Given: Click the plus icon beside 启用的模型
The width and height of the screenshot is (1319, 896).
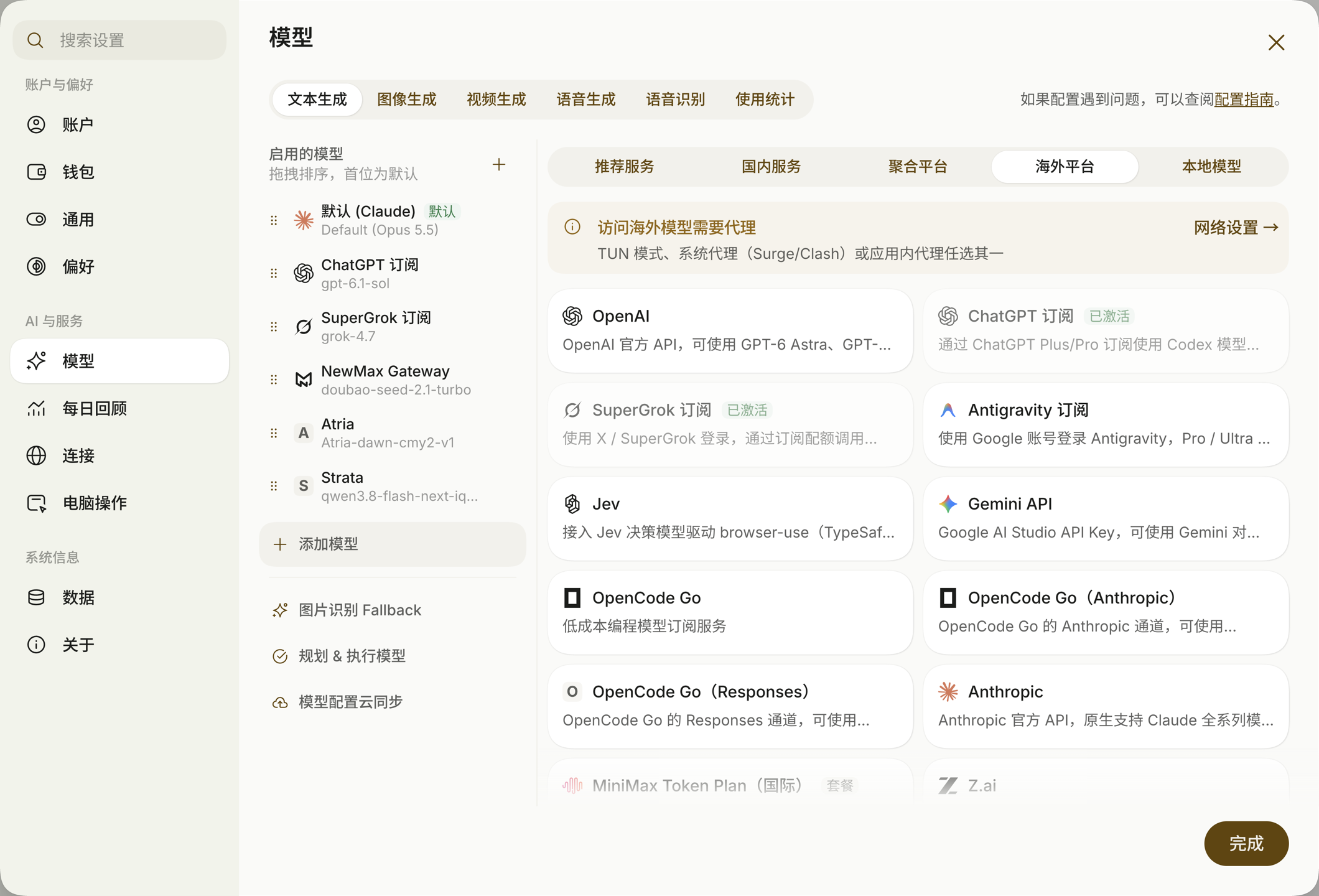Looking at the screenshot, I should (499, 164).
